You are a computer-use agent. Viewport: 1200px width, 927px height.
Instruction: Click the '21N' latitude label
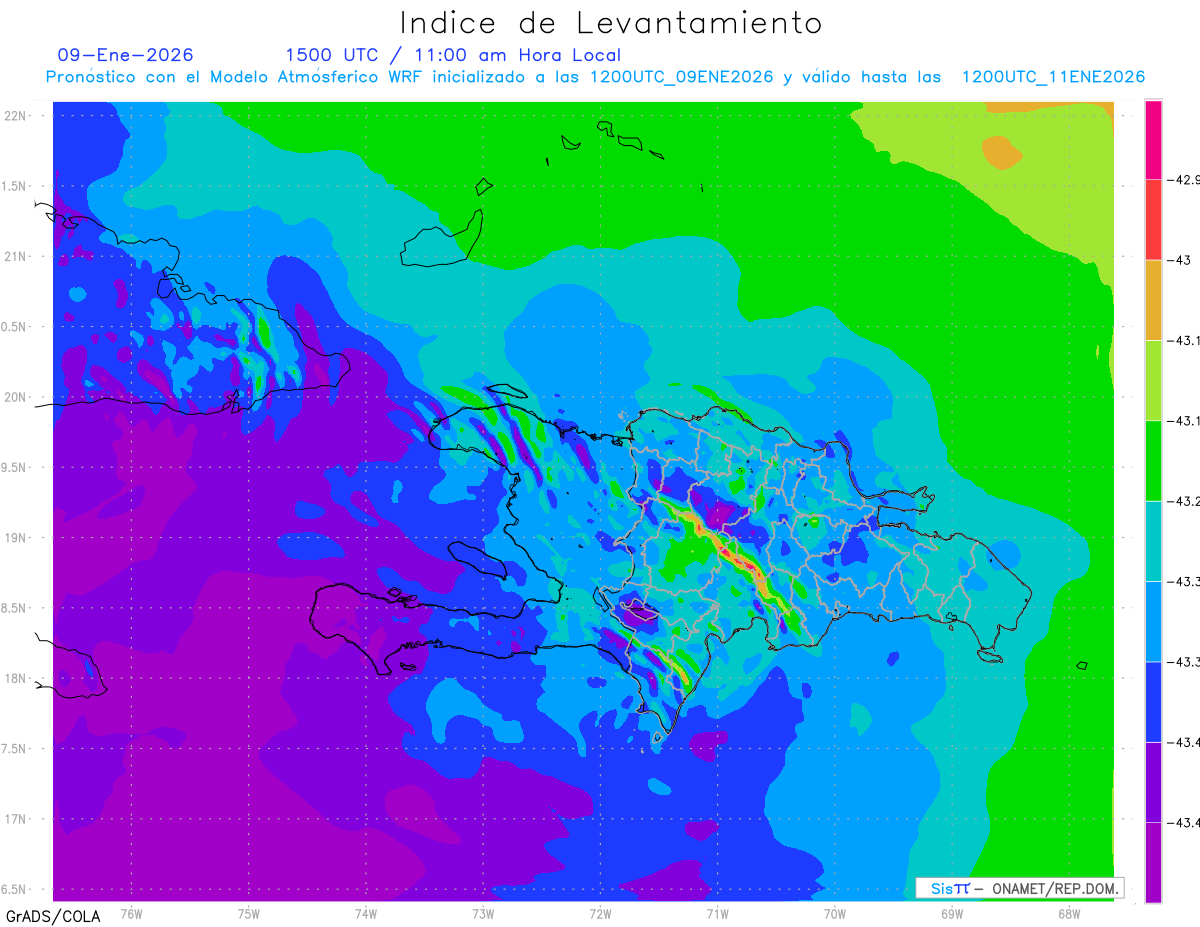point(15,256)
